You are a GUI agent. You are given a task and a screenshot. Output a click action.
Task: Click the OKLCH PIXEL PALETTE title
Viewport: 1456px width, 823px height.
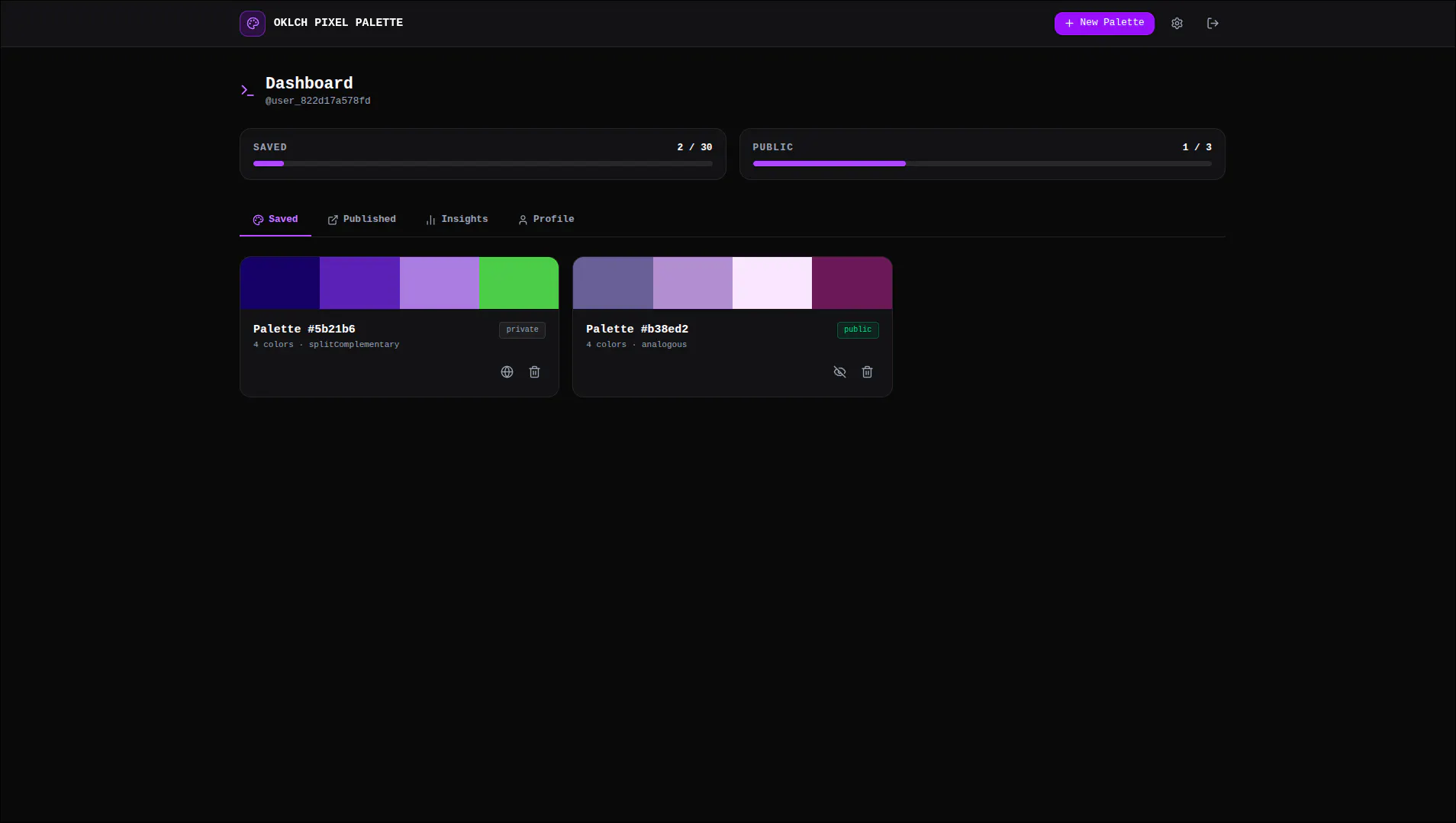pos(338,23)
